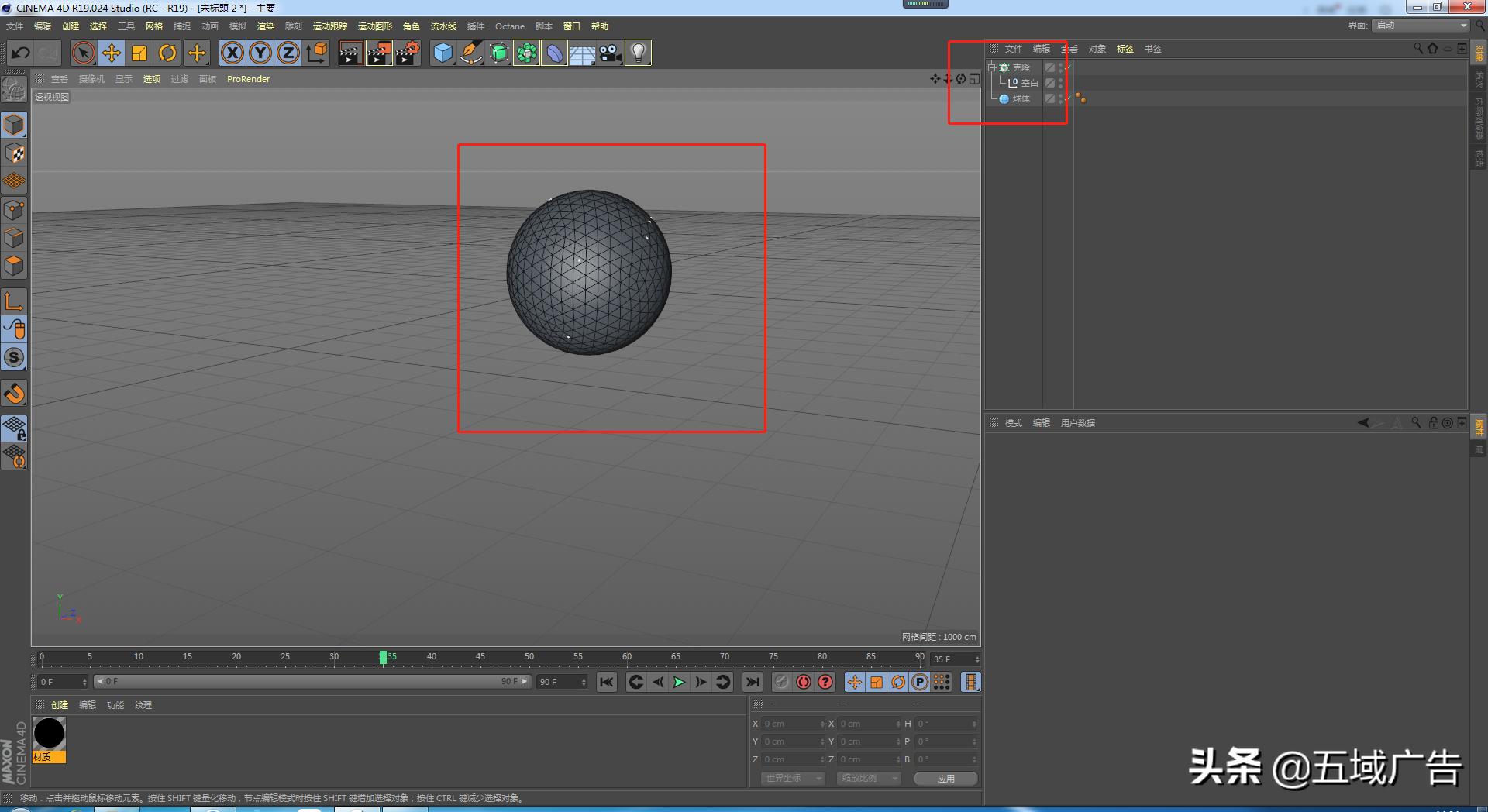Open the 界面 layout dropdown (启动)
This screenshot has height=812, width=1488.
1421,26
